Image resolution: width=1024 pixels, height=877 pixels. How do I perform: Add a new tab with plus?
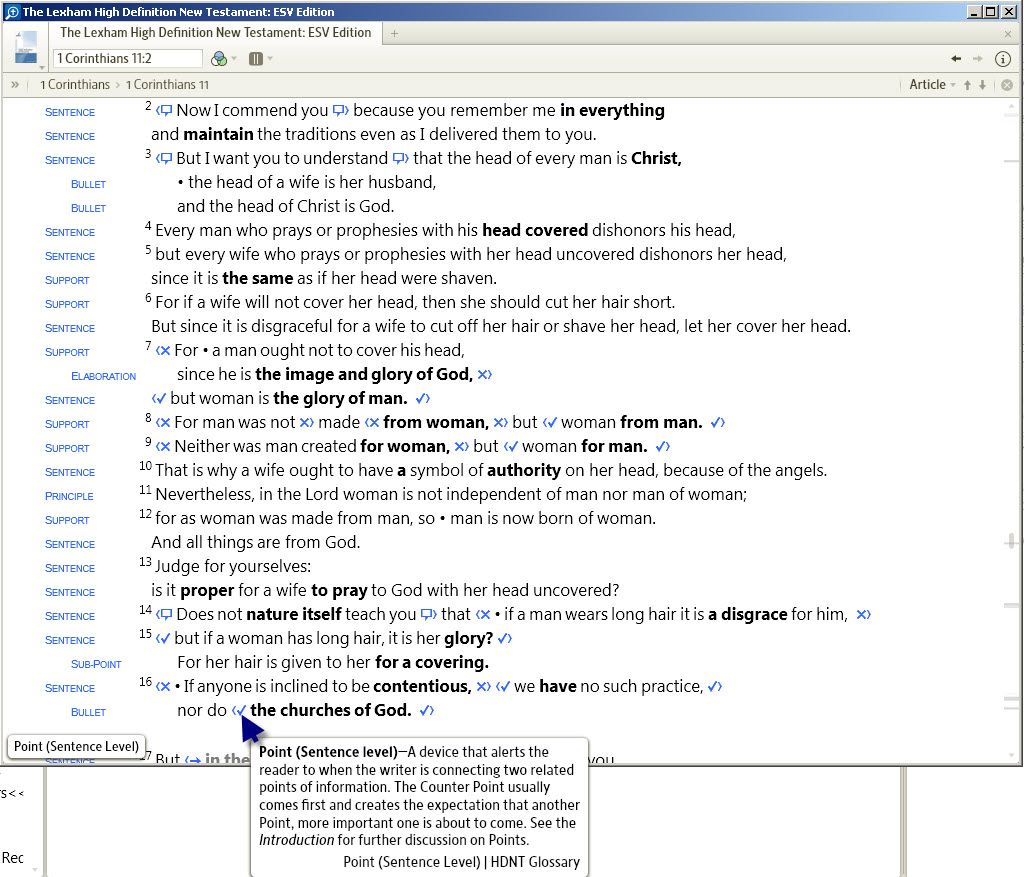[394, 33]
